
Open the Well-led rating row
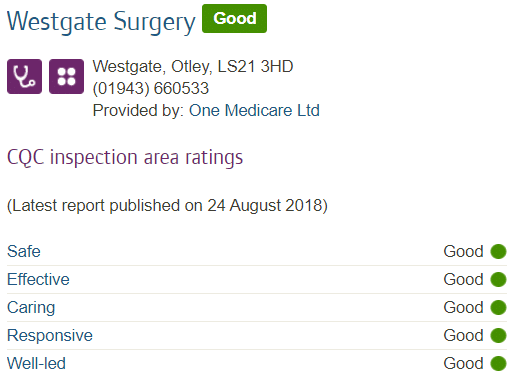(x=257, y=363)
